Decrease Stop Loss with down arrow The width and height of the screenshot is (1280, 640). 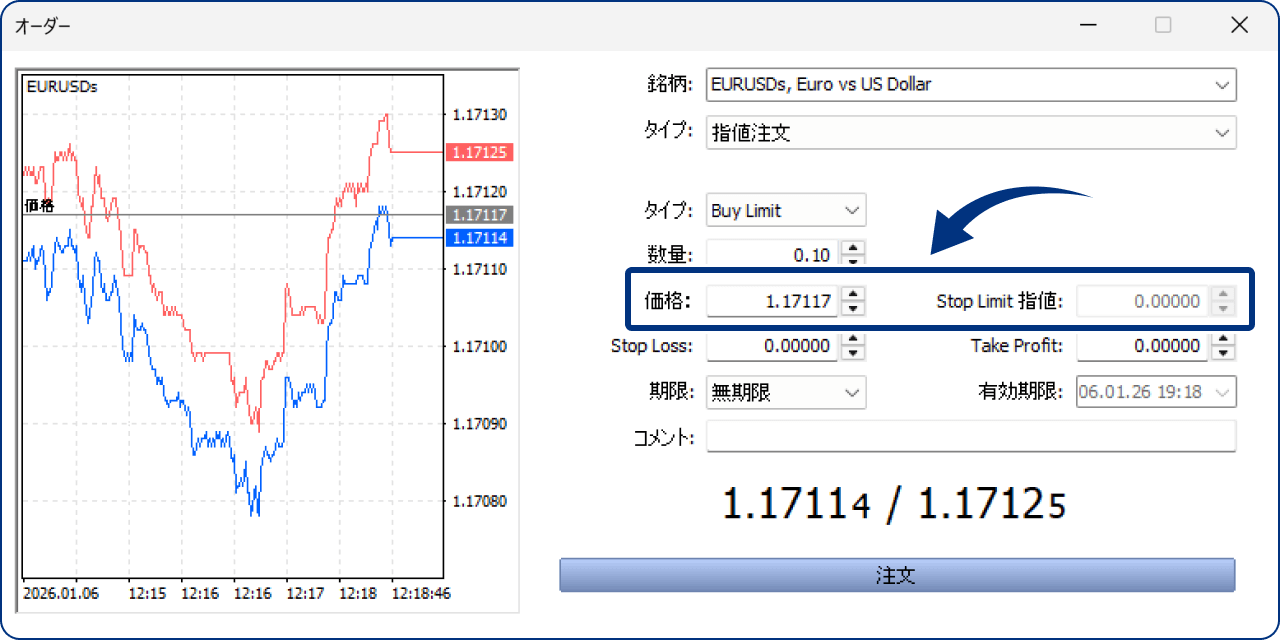pos(852,353)
